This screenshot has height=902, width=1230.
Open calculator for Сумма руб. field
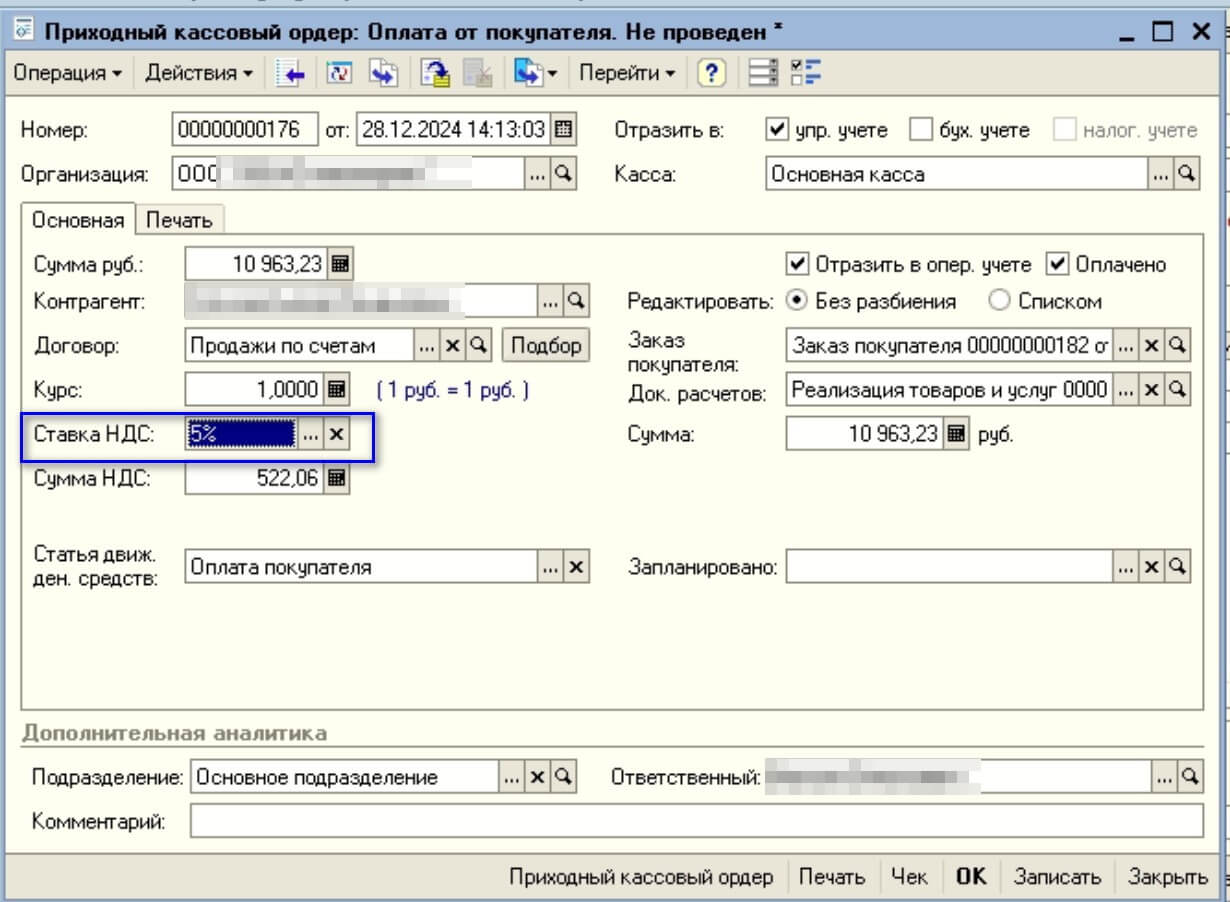(339, 264)
